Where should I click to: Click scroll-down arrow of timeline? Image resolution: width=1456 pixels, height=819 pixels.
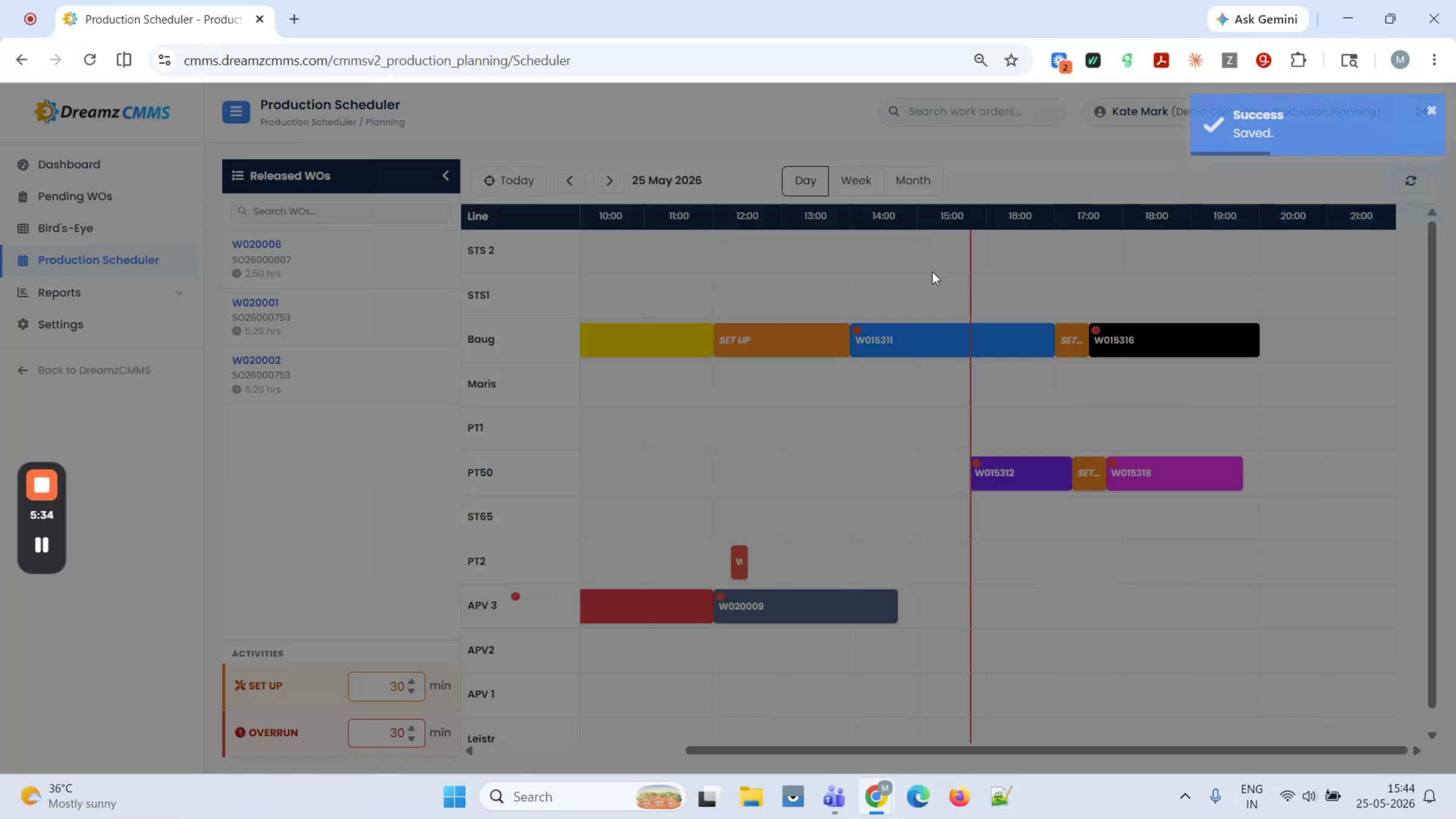(x=1432, y=735)
